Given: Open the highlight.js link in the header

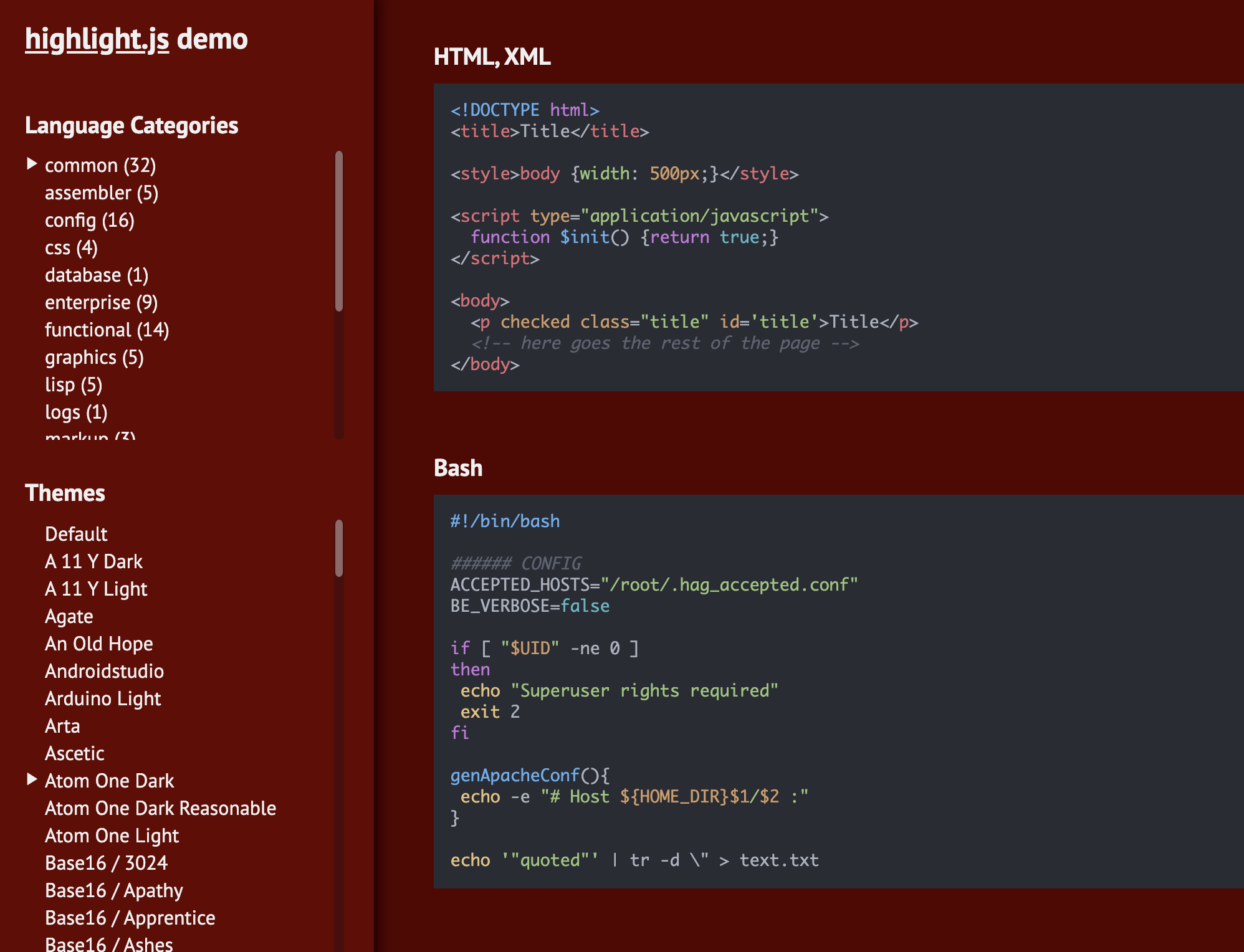Looking at the screenshot, I should pos(97,39).
